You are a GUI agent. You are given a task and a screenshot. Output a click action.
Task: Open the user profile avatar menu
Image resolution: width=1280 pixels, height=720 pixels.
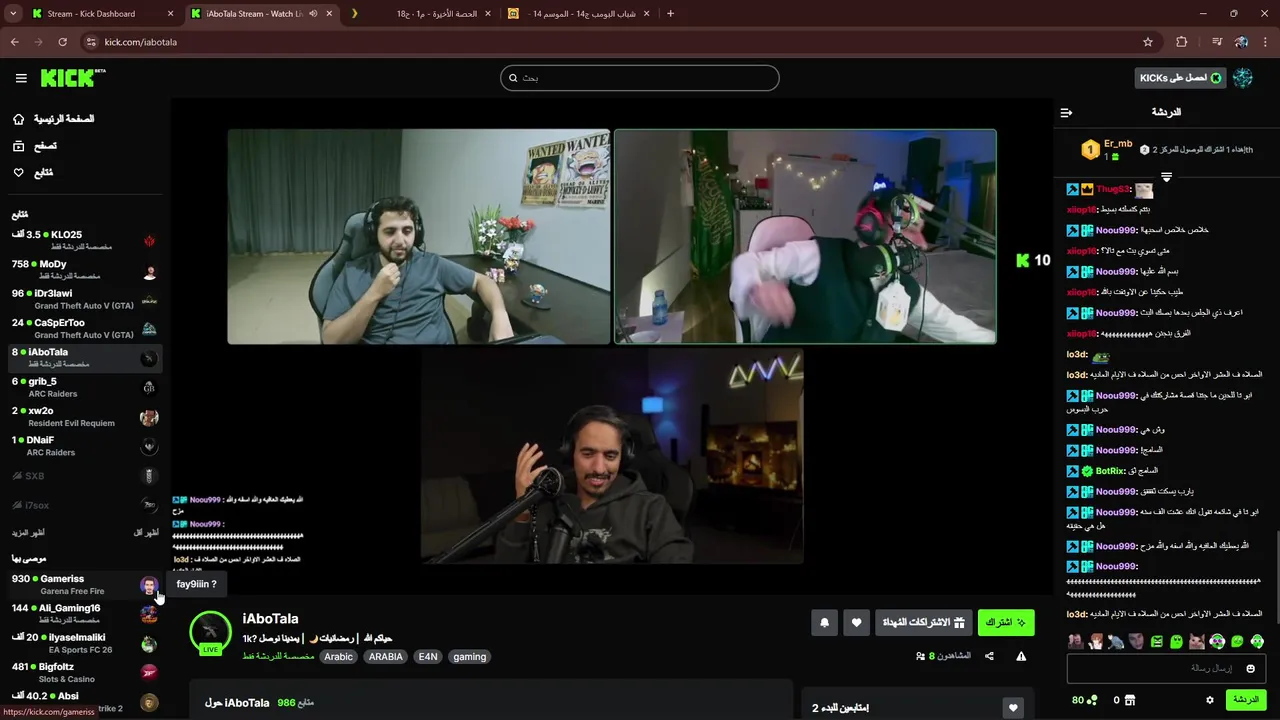point(1243,78)
